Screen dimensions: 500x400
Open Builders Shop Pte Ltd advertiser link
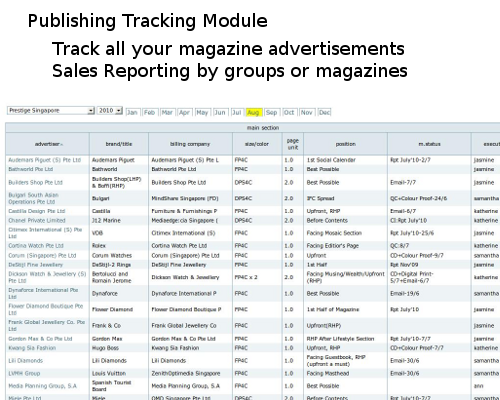[x=35, y=182]
